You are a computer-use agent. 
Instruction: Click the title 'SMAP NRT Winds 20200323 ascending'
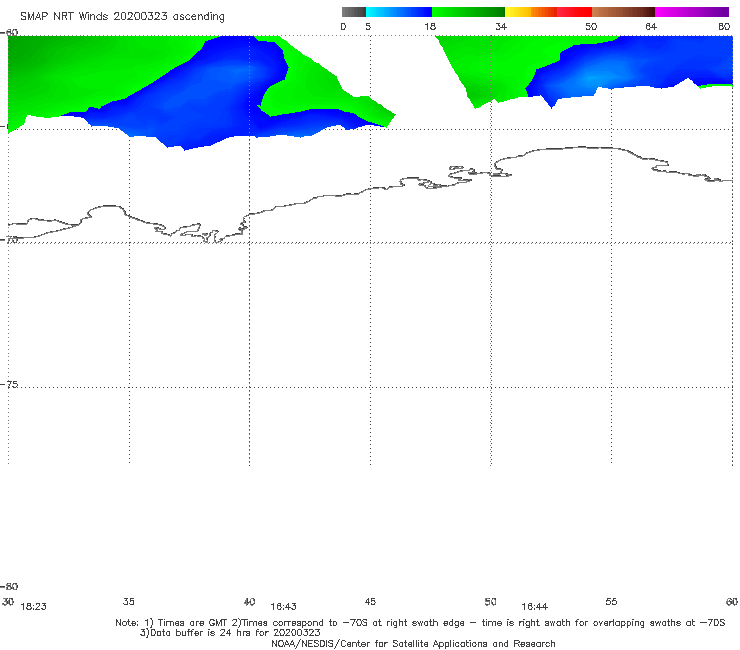pos(122,17)
